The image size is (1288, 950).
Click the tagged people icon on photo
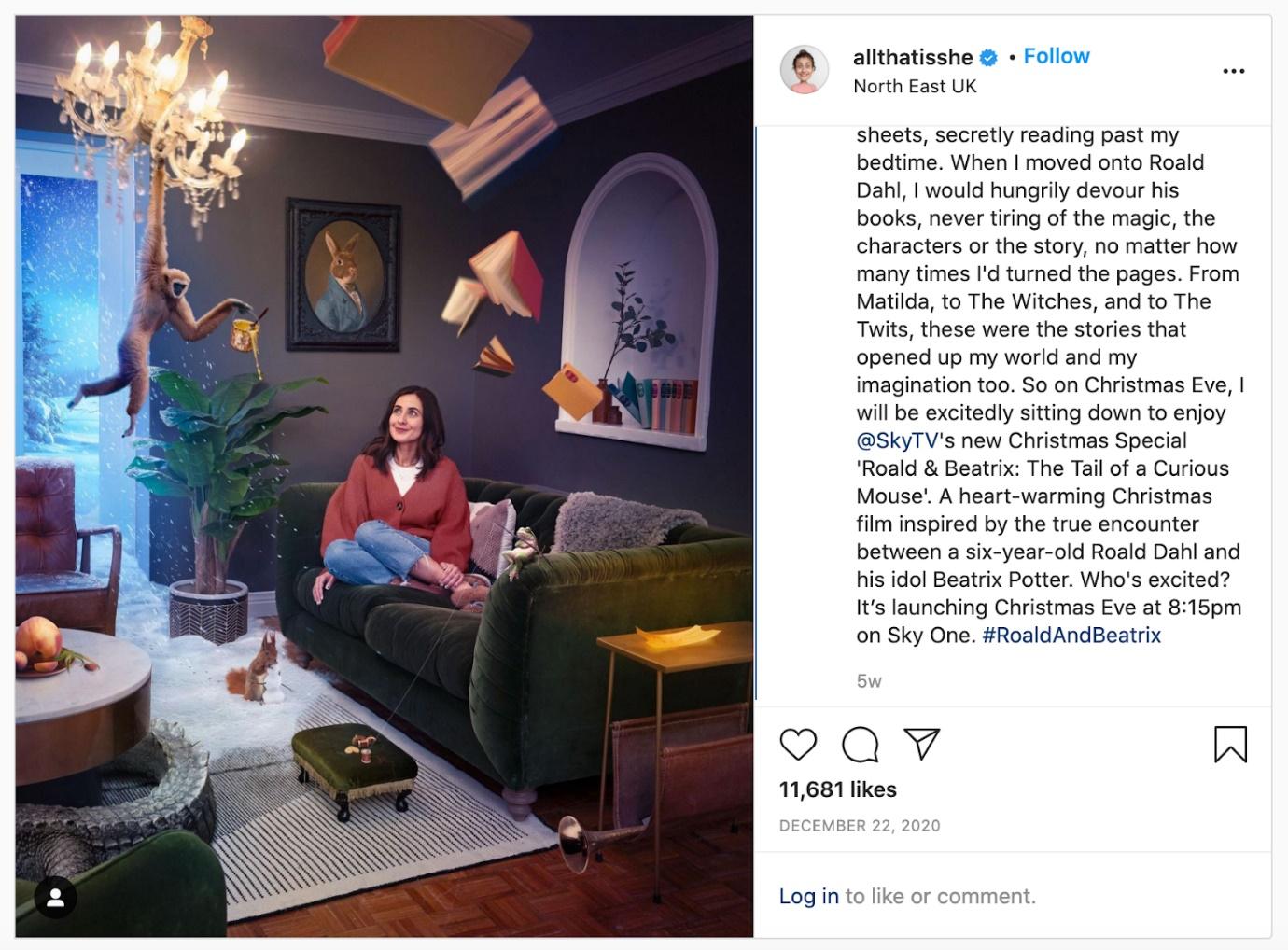click(x=56, y=897)
